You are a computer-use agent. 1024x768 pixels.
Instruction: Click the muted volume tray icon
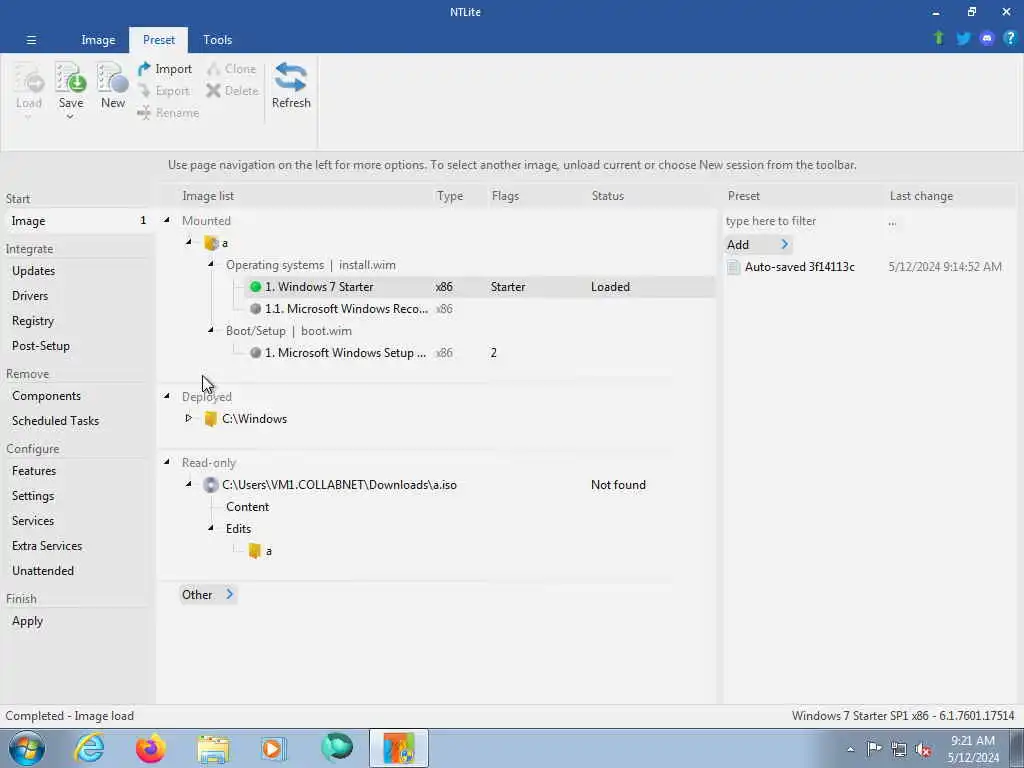(x=923, y=748)
